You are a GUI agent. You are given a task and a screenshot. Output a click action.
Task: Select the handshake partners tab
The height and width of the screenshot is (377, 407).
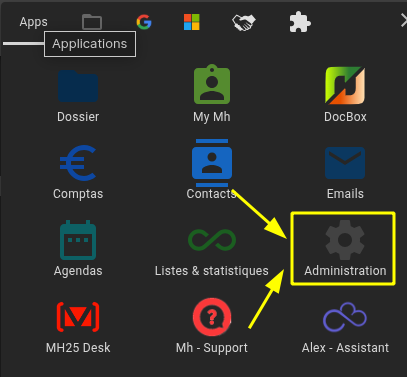pos(244,23)
